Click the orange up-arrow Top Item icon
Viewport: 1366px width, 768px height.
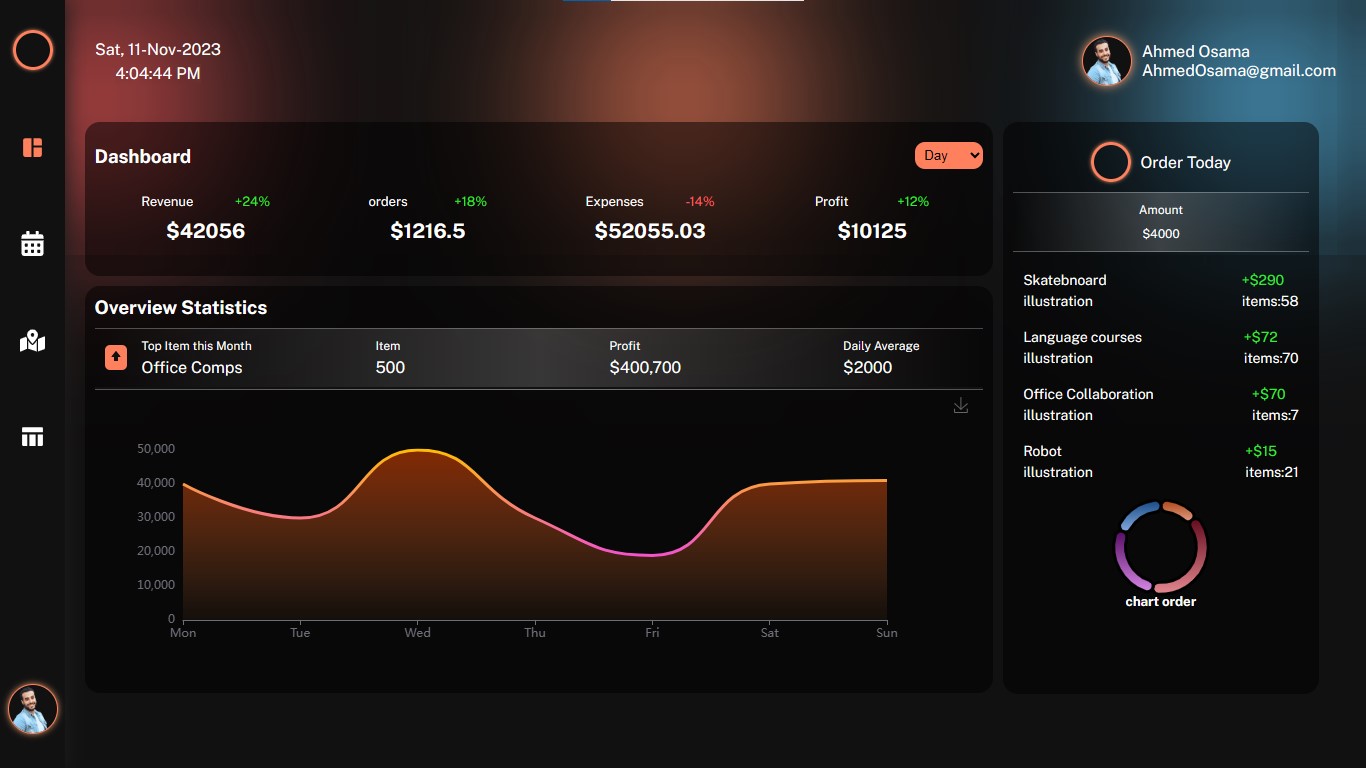tap(116, 357)
